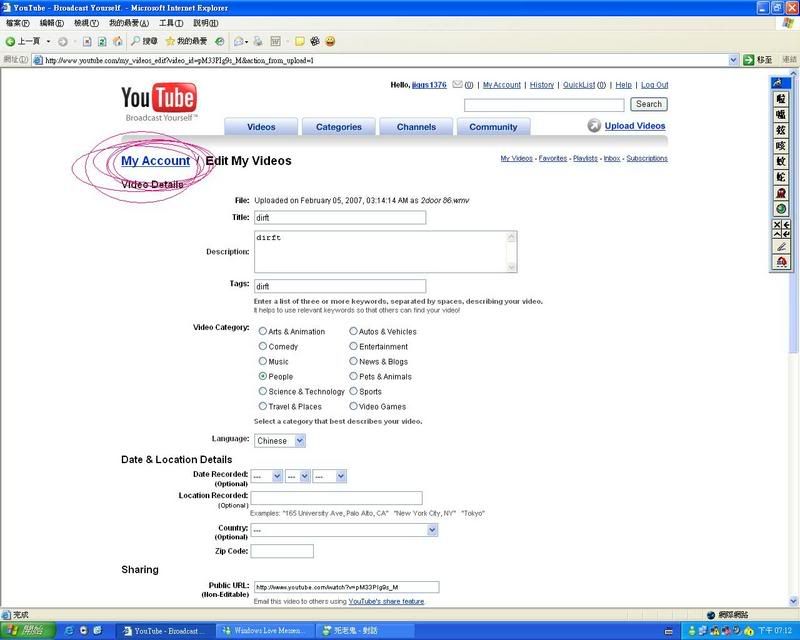Screen dimensions: 800x640
Task: Select Pets & Animals category
Action: [x=353, y=376]
